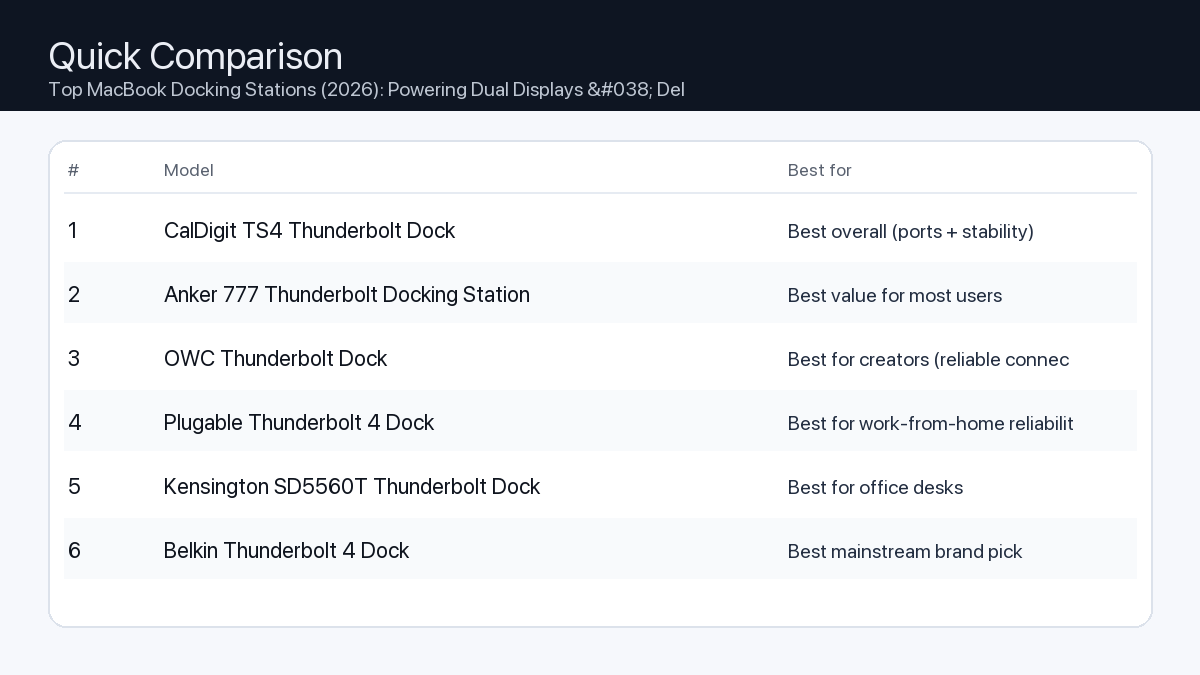The height and width of the screenshot is (675, 1200).
Task: Select Best mainstream brand pick cell
Action: [x=904, y=551]
